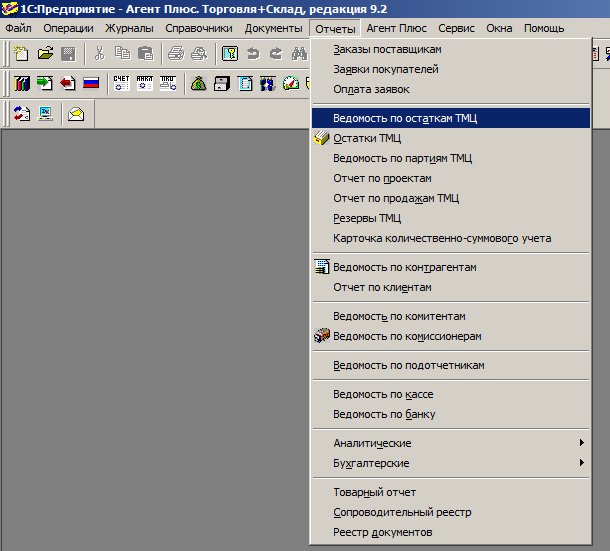Close the open Отчеты menu
This screenshot has width=610, height=551.
click(335, 28)
